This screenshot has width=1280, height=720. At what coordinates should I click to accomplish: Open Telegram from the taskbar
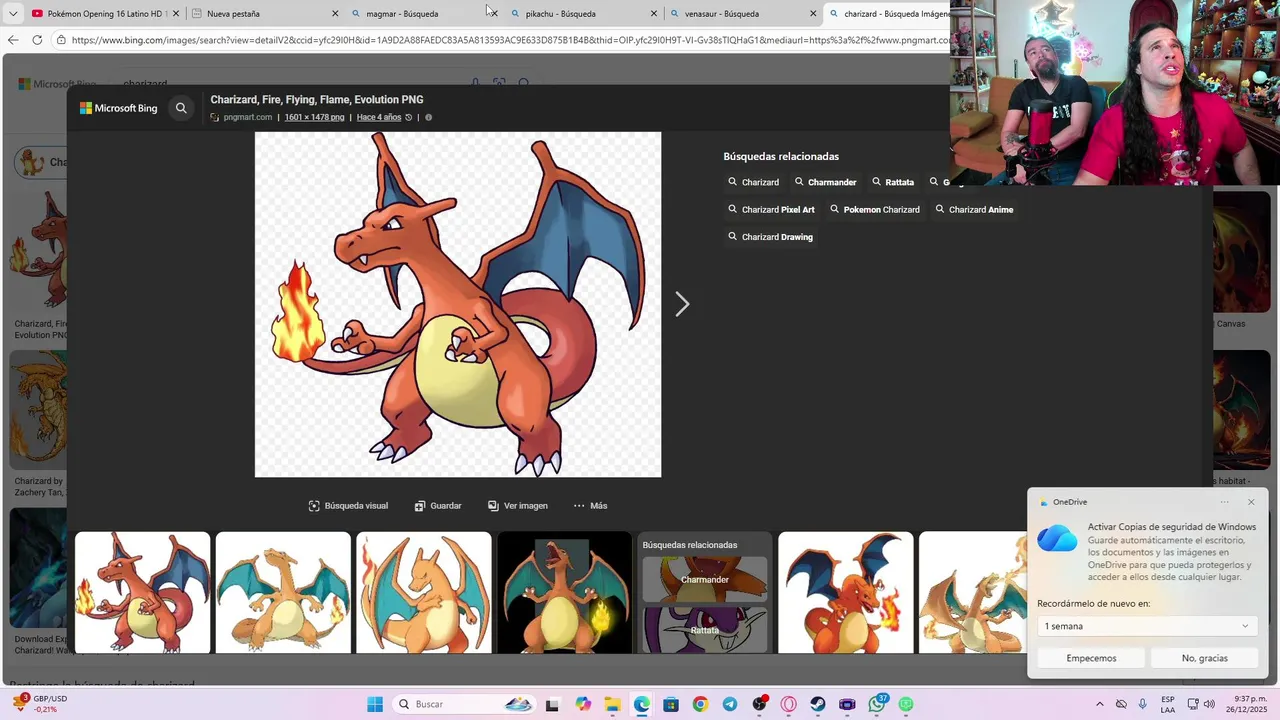pos(730,704)
